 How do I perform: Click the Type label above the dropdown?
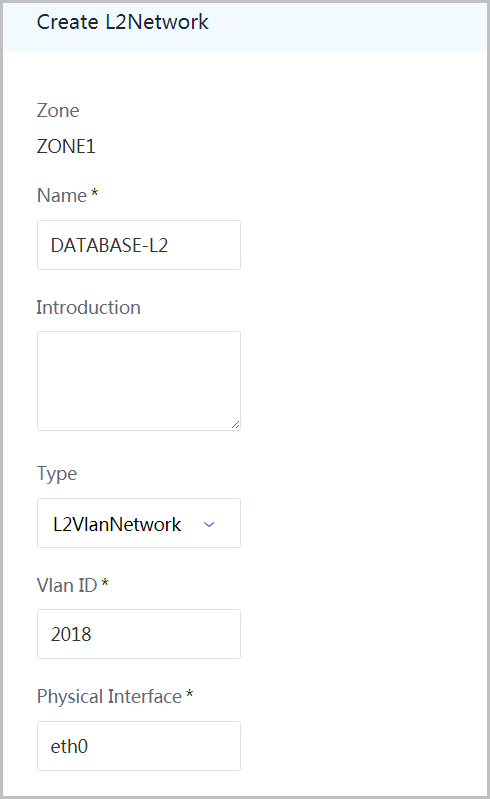coord(57,474)
